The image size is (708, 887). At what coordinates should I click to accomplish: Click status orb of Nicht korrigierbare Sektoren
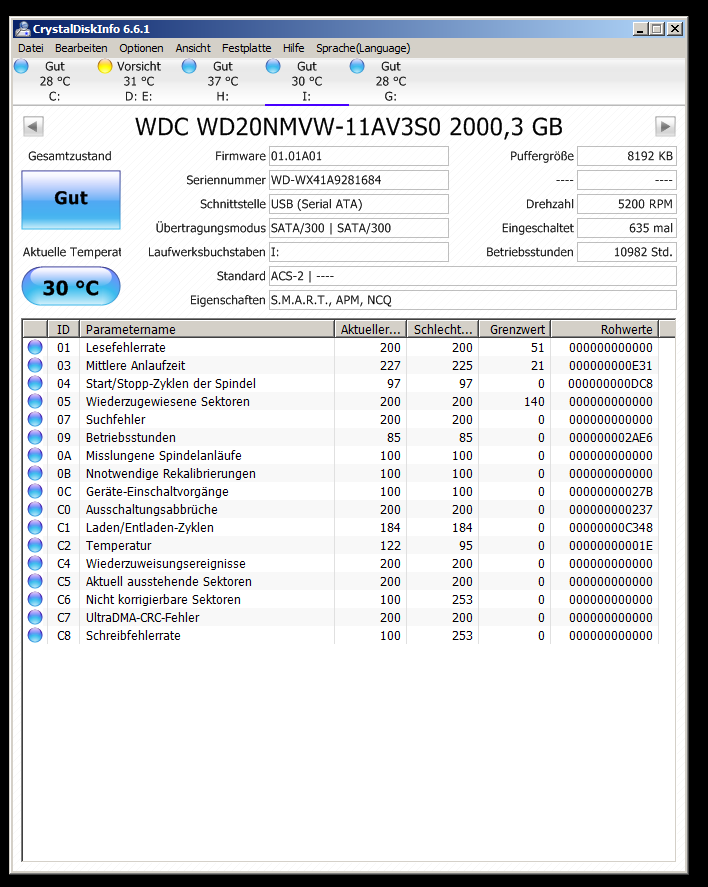(x=35, y=599)
